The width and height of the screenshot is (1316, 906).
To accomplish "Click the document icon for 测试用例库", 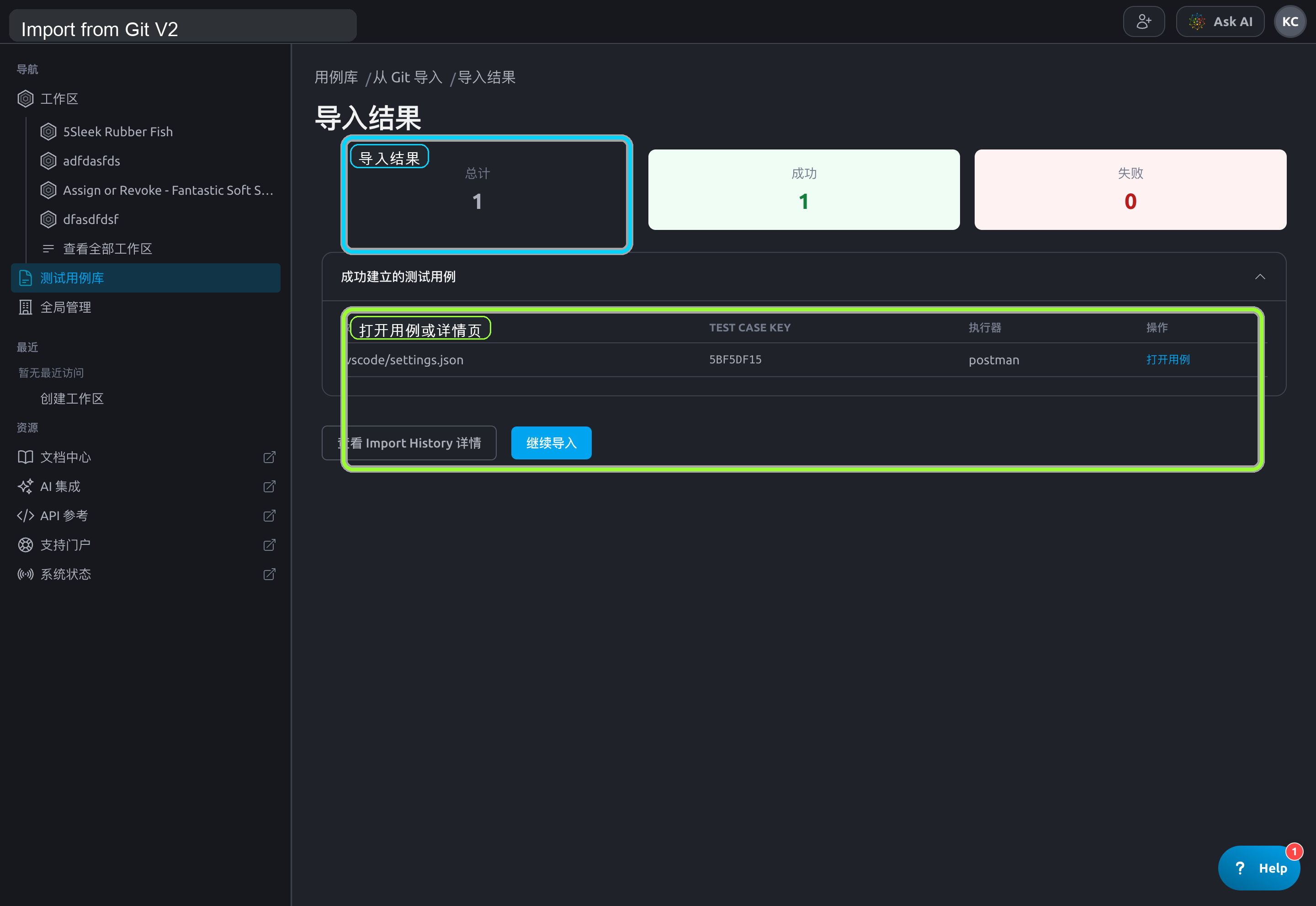I will 26,278.
